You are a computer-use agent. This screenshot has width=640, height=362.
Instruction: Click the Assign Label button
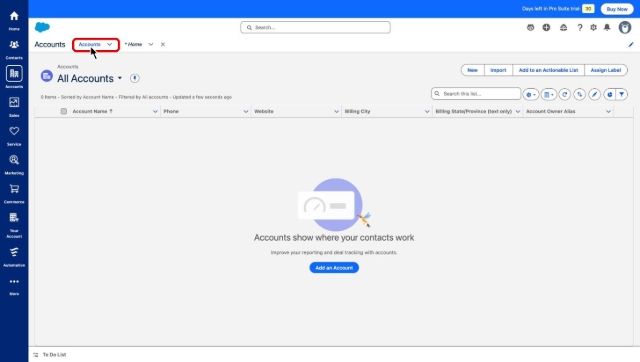point(606,70)
